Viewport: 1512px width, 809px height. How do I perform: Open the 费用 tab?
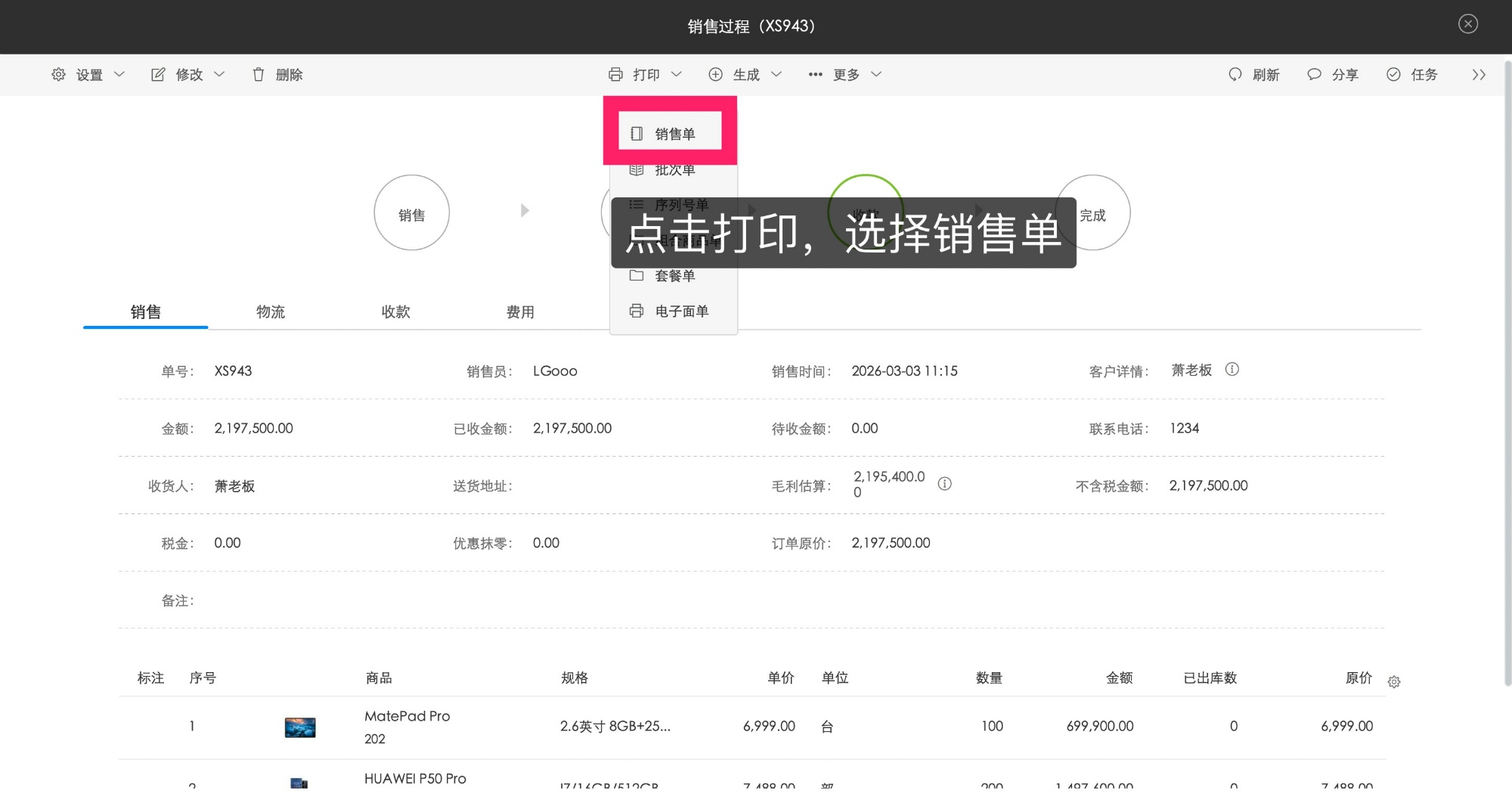pyautogui.click(x=520, y=312)
